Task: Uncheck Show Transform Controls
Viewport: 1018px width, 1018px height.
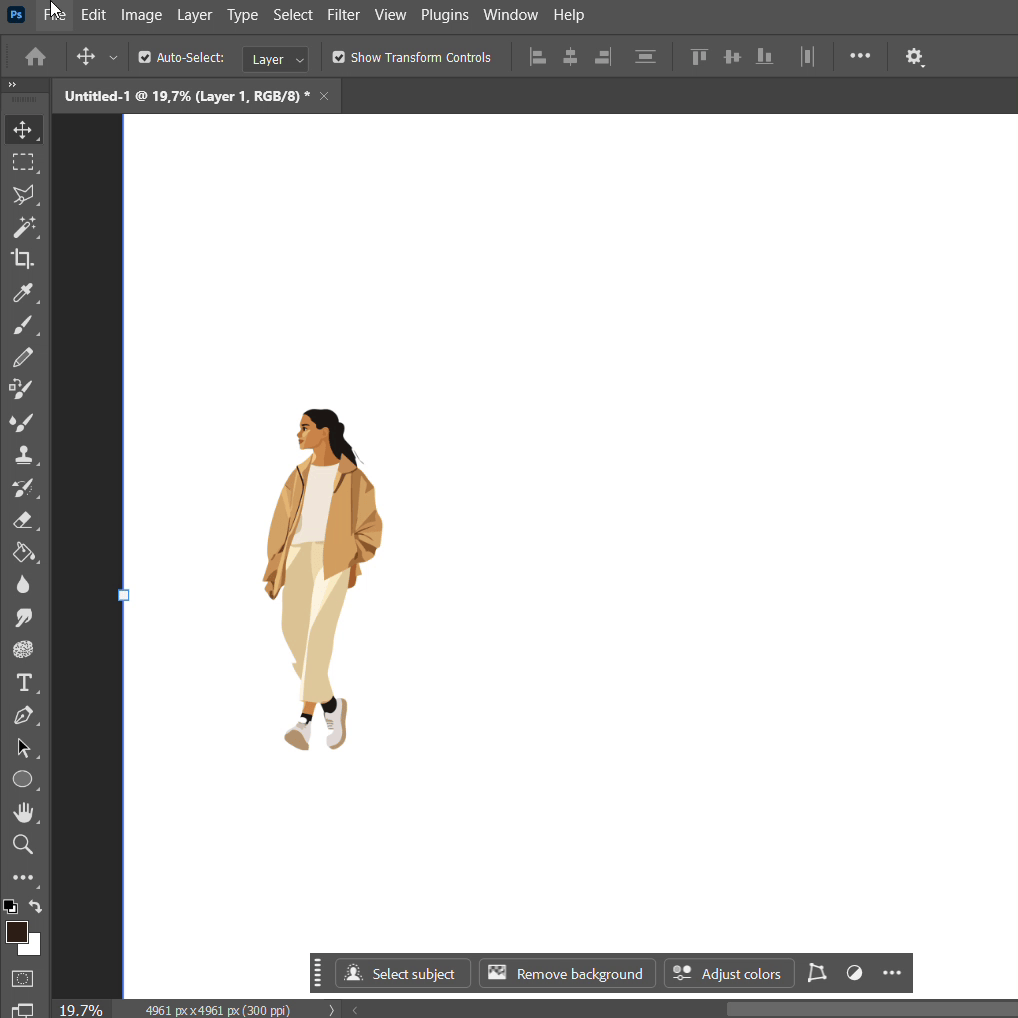Action: (339, 58)
